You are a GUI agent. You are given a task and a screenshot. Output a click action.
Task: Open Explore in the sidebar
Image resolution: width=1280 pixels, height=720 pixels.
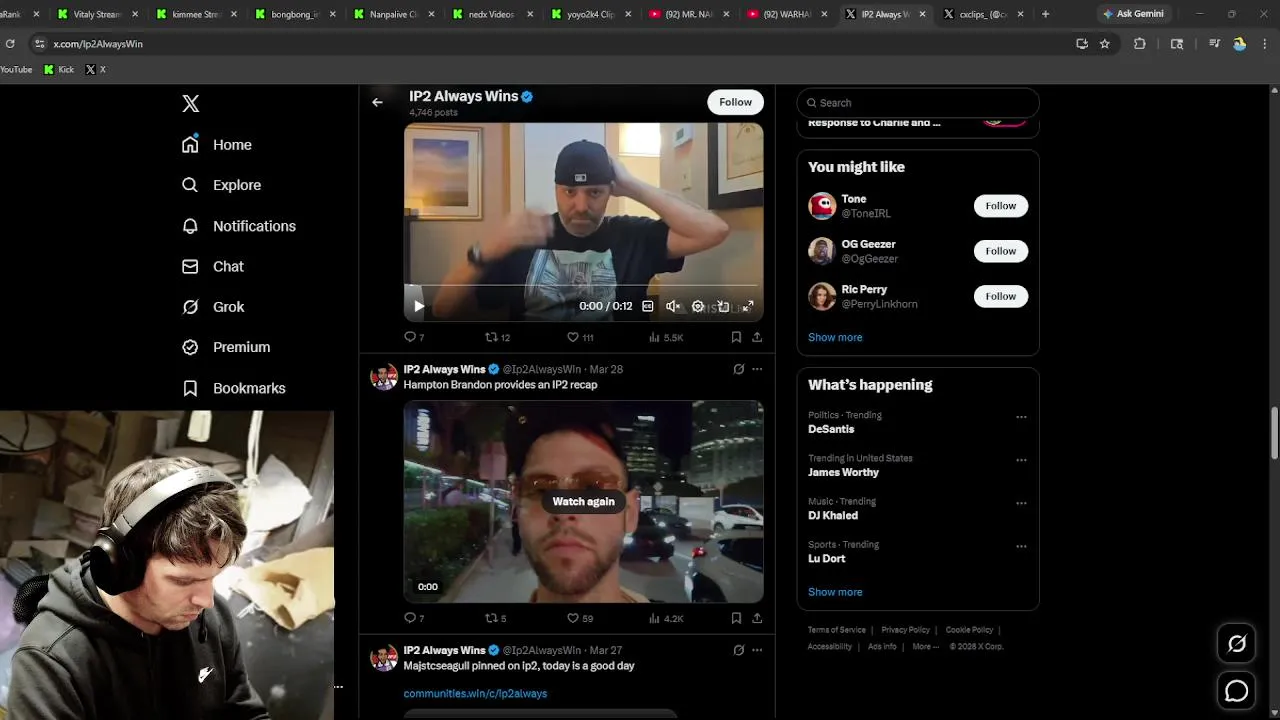[x=221, y=185]
